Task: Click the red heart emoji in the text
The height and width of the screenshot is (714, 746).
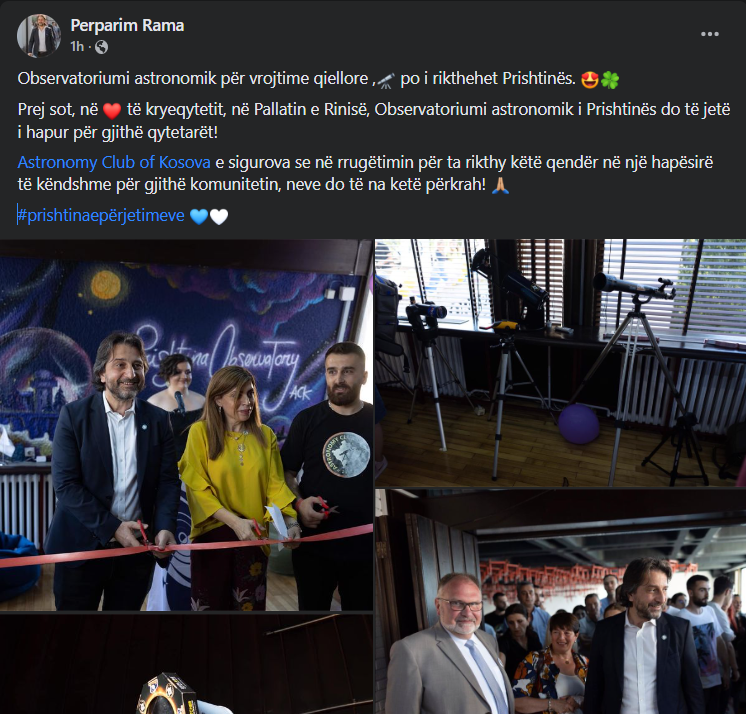Action: pyautogui.click(x=112, y=111)
